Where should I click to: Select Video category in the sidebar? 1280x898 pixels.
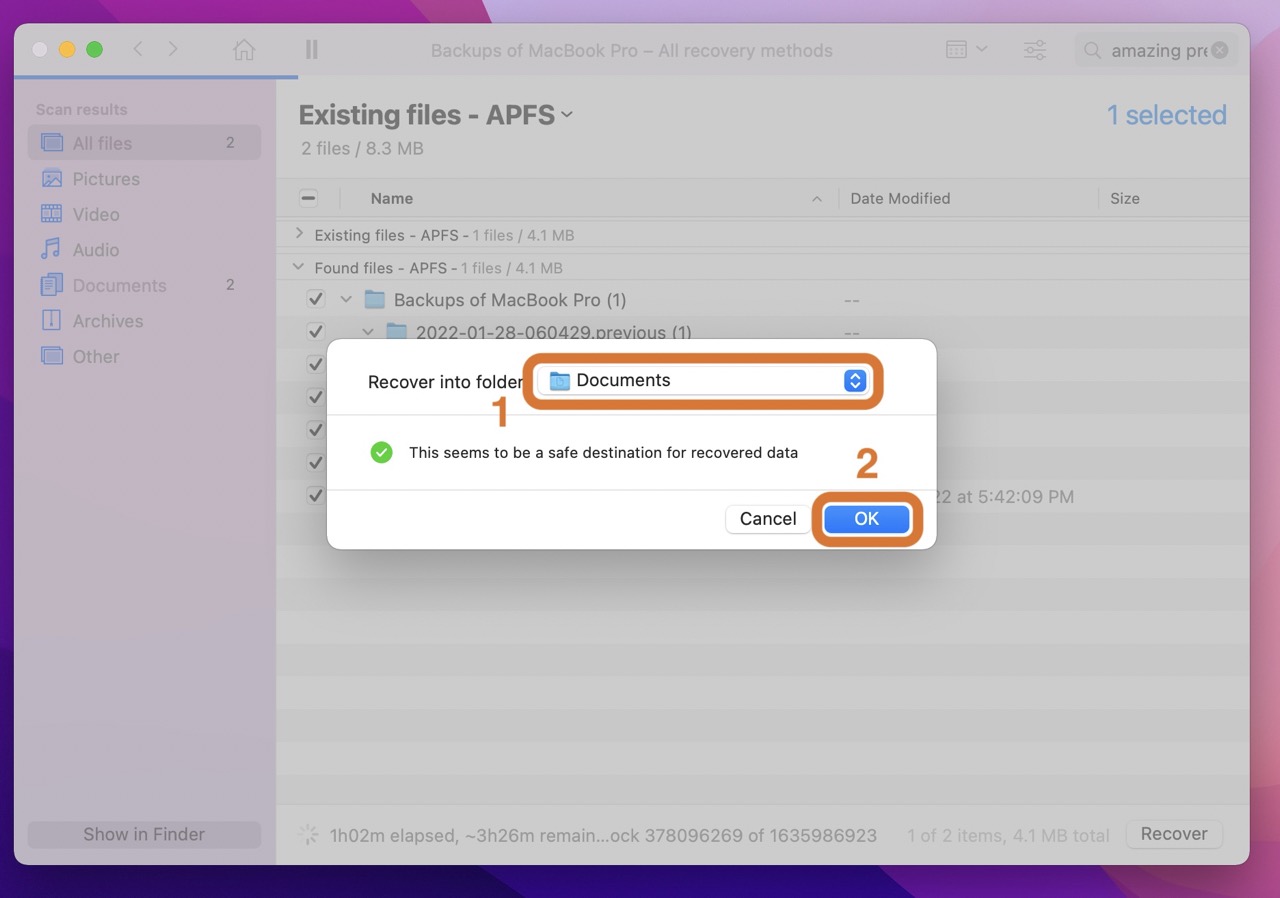tap(144, 214)
